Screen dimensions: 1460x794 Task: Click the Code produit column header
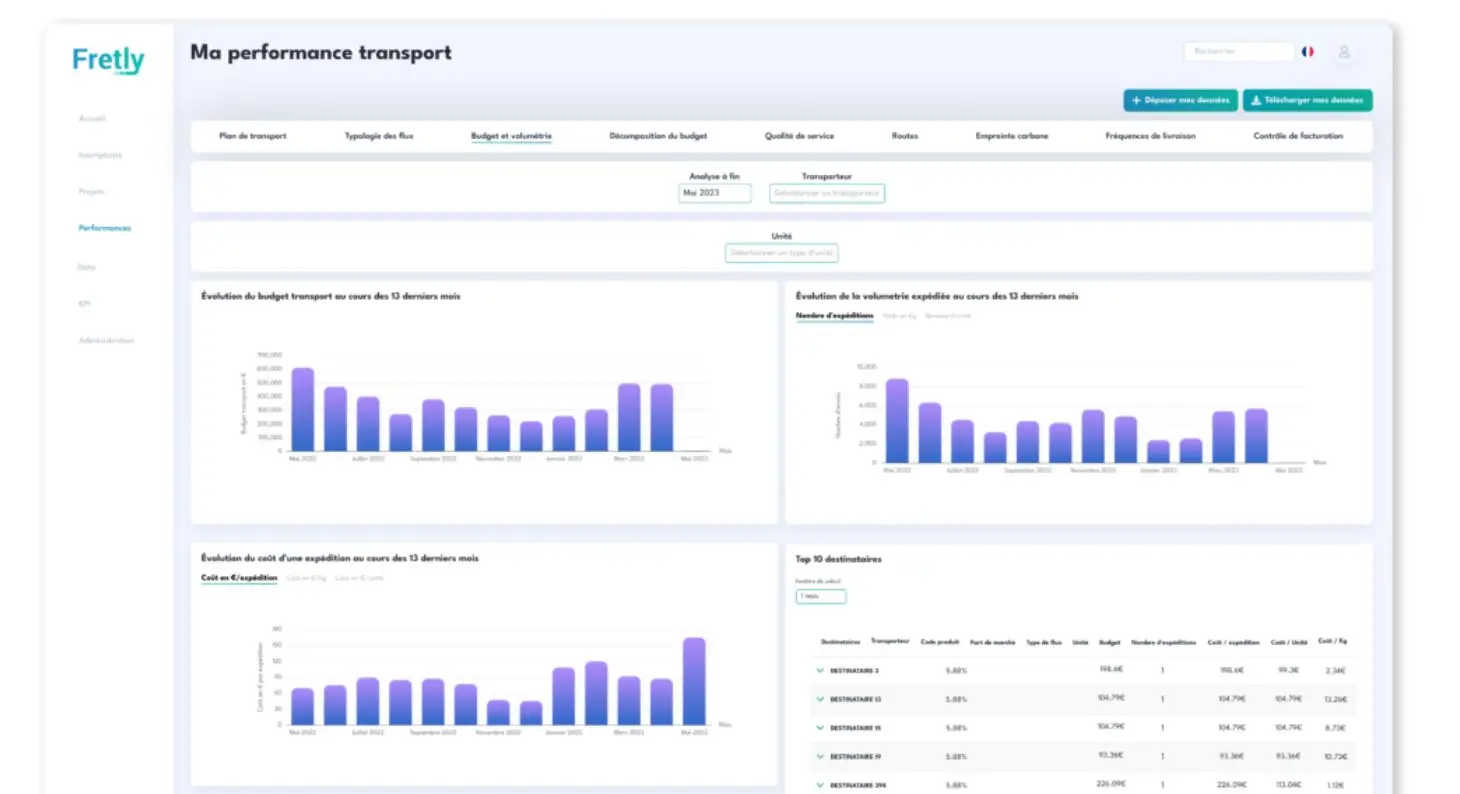click(940, 642)
